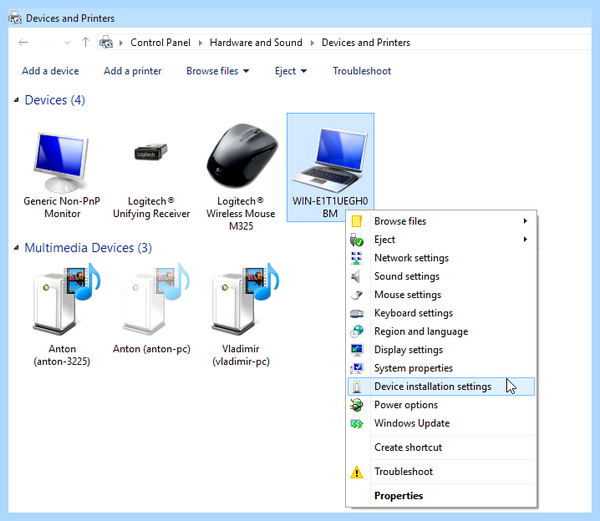600x521 pixels.
Task: Click Add a device in the toolbar
Action: coord(50,71)
